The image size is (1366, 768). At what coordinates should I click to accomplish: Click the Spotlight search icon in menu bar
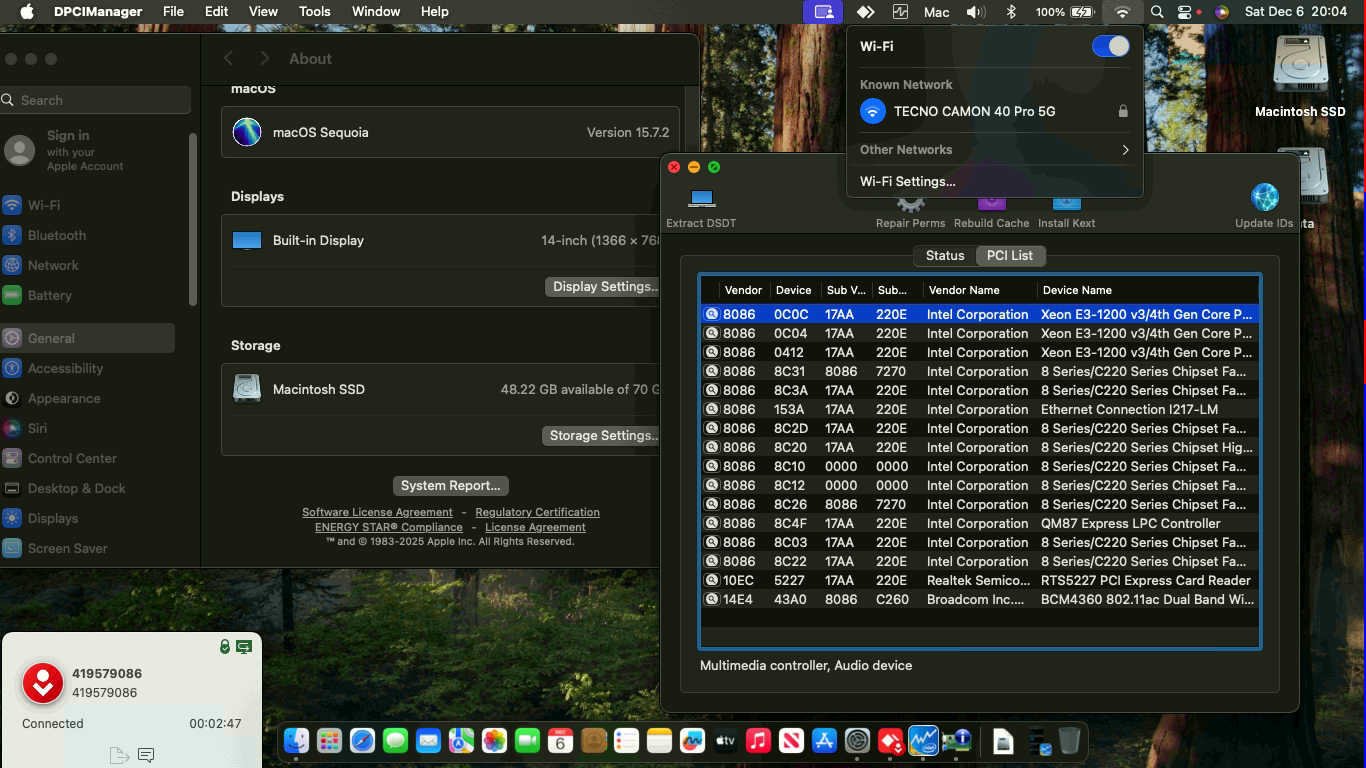point(1157,12)
